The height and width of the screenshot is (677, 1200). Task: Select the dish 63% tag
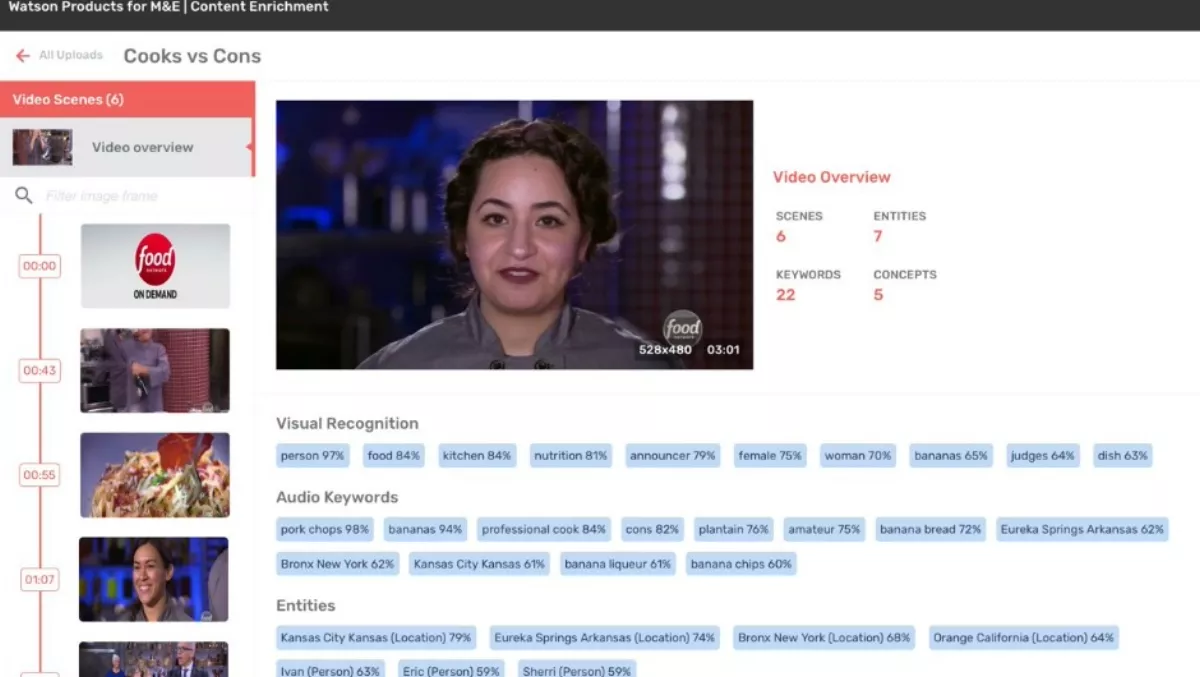click(x=1123, y=456)
